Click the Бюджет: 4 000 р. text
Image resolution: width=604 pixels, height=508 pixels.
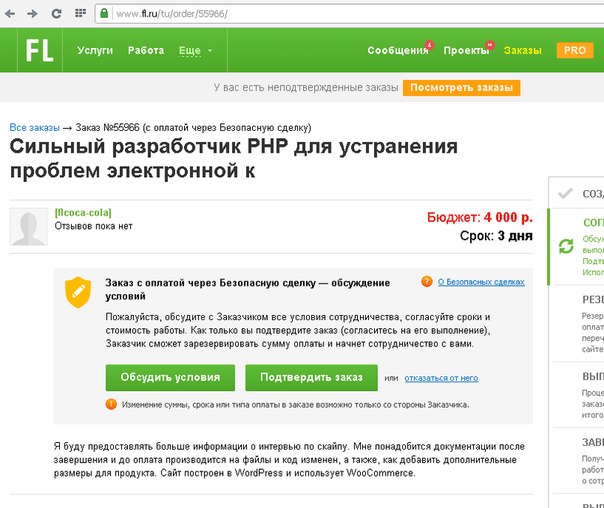480,218
